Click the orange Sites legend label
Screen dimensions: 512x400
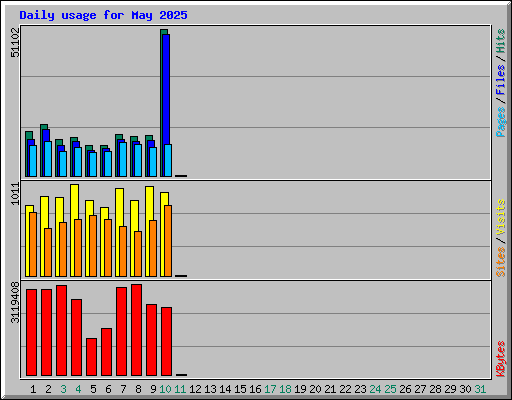click(x=500, y=262)
